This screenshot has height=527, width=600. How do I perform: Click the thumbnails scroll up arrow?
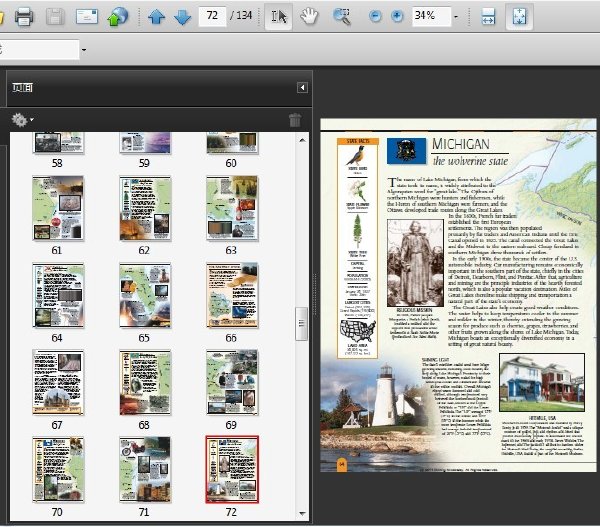(x=302, y=140)
